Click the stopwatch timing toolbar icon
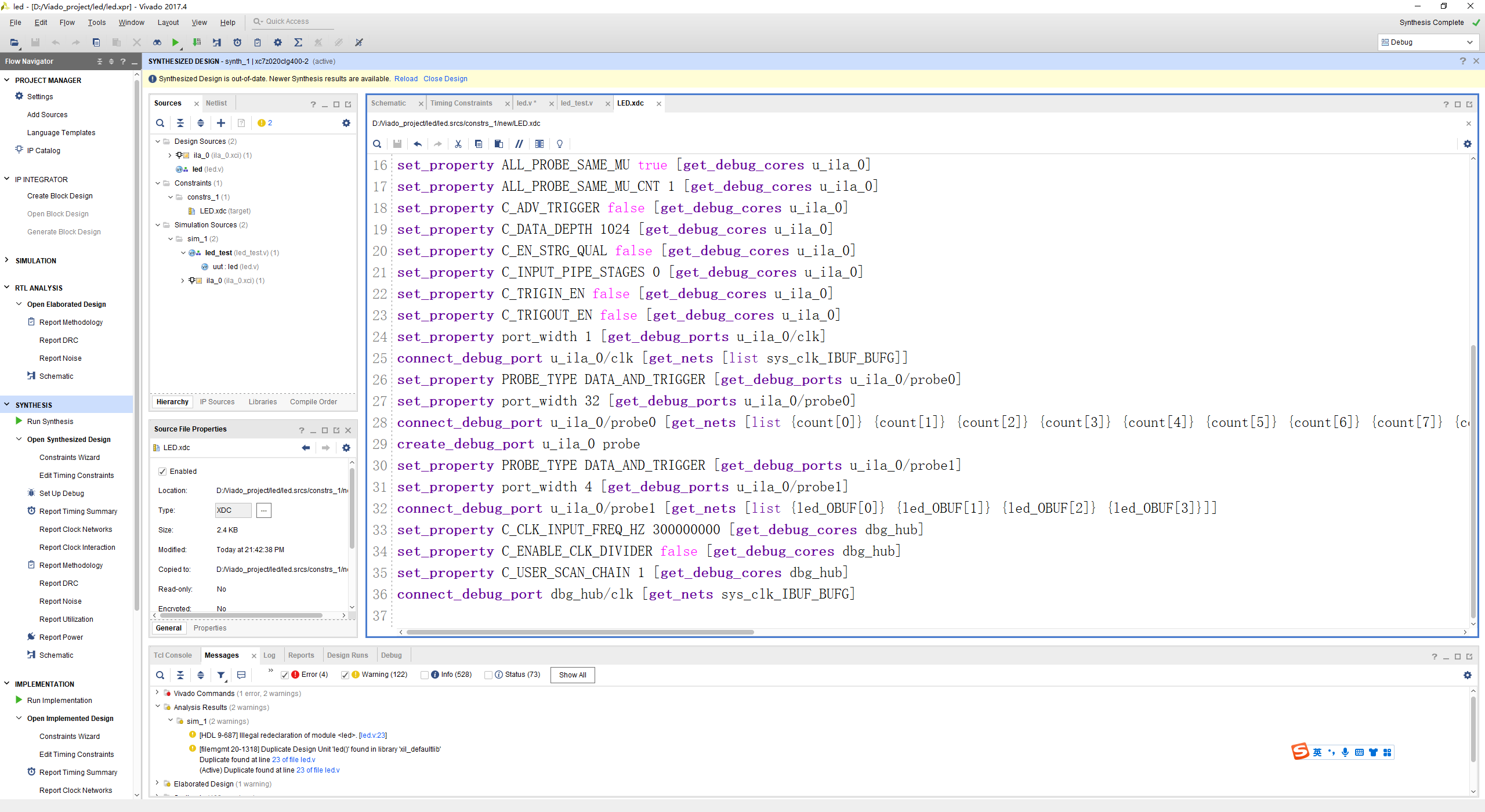 coord(237,42)
